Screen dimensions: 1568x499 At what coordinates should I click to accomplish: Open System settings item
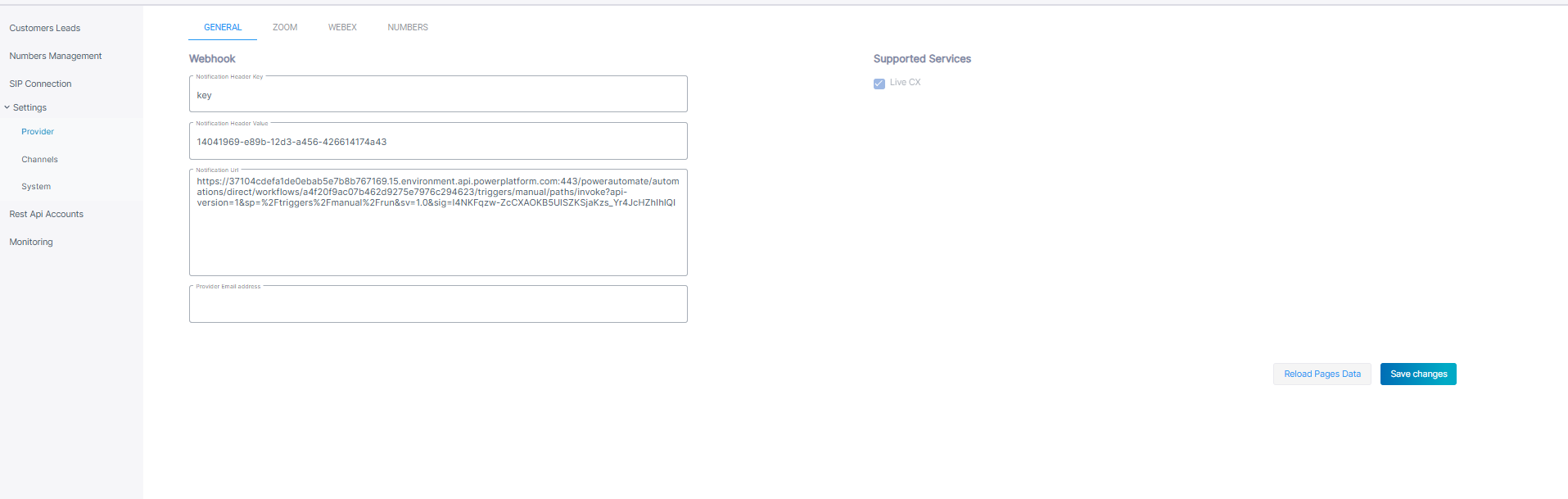(36, 186)
